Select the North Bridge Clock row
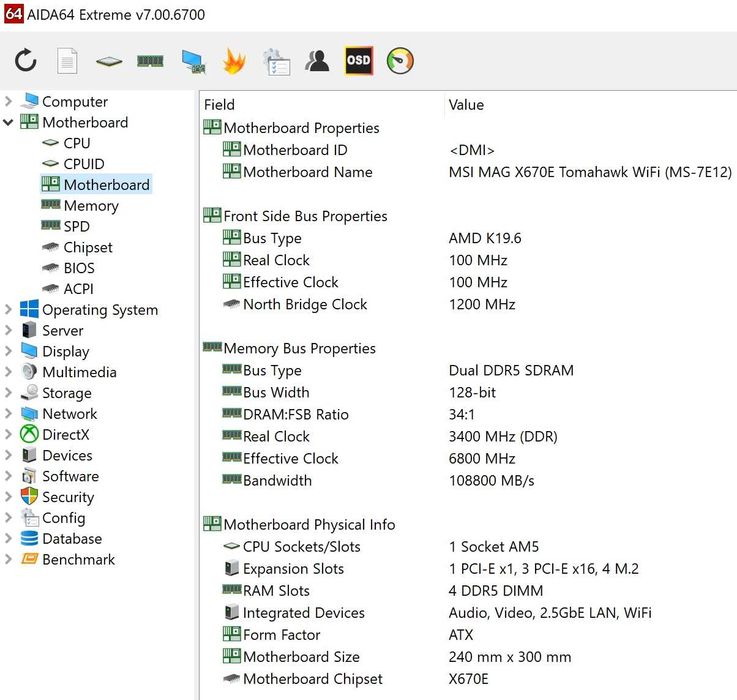737x700 pixels. click(x=369, y=304)
